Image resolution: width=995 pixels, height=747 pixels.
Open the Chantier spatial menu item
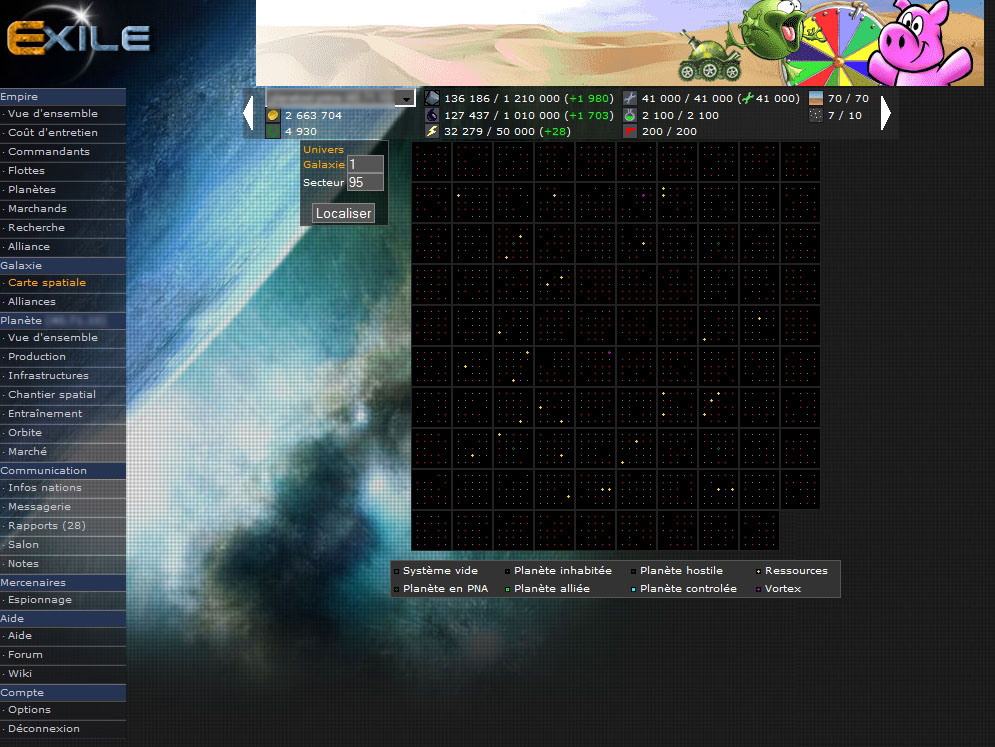(52, 395)
